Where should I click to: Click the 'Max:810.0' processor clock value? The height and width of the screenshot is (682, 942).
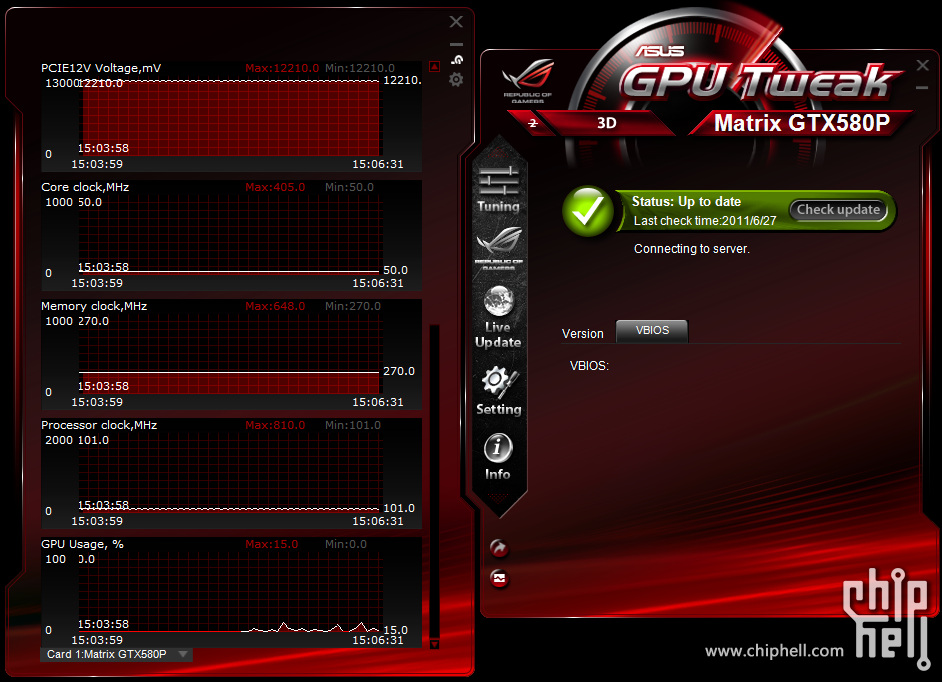[x=275, y=425]
